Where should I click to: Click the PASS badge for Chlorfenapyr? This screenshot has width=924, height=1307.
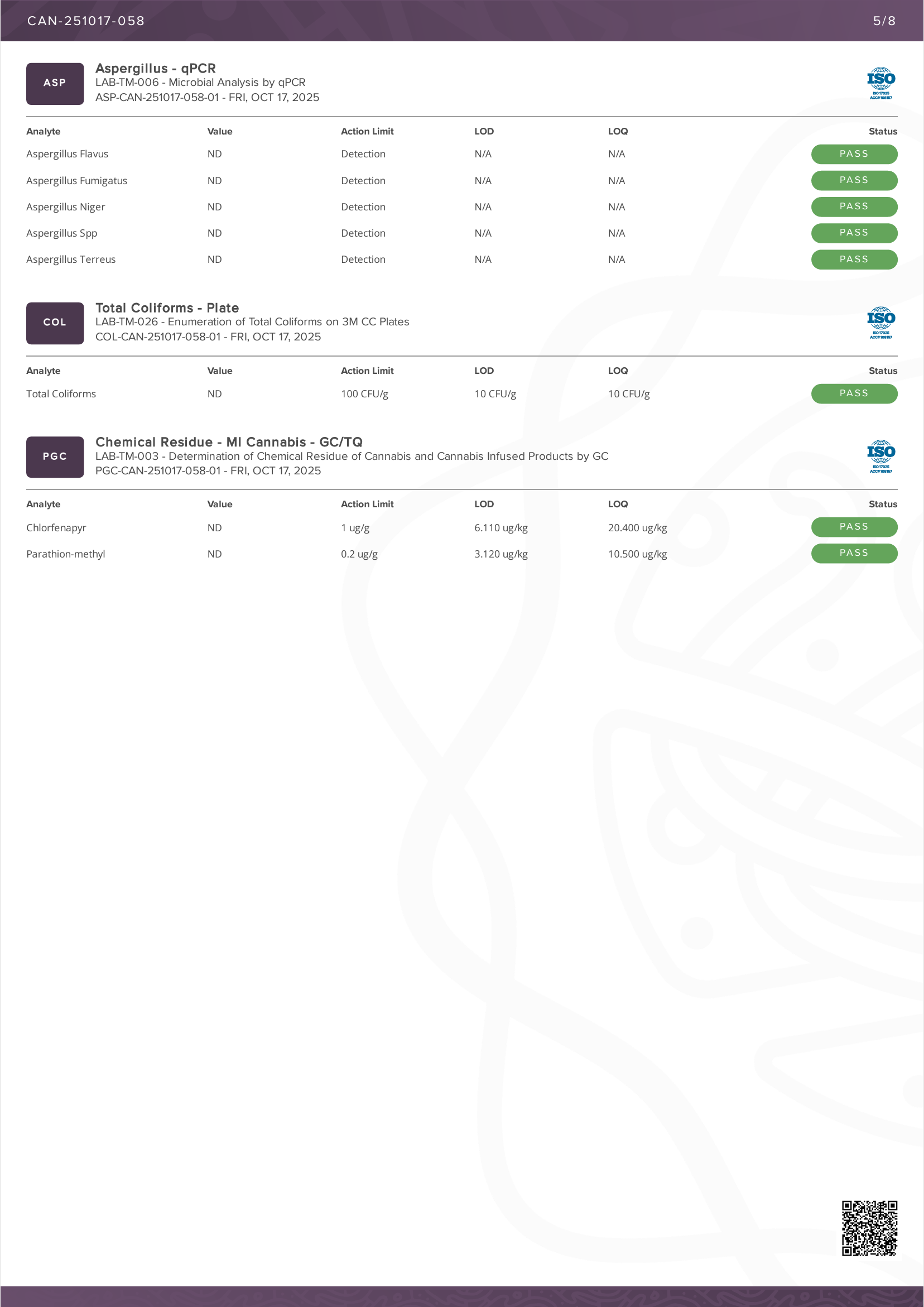click(853, 527)
